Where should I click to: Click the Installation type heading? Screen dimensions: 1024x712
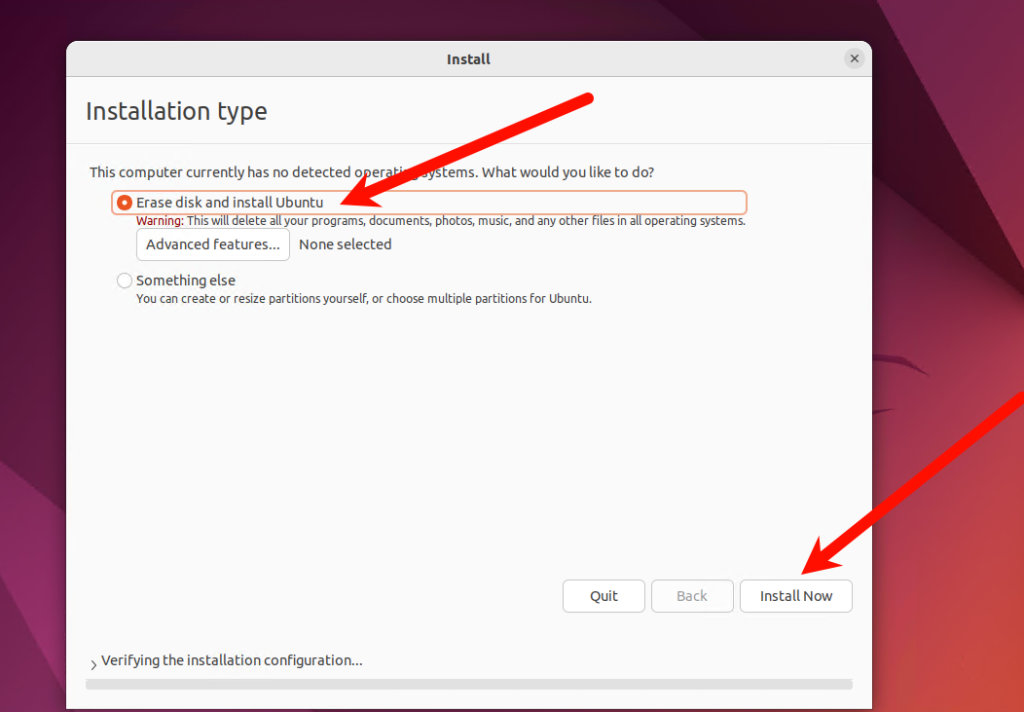[176, 111]
